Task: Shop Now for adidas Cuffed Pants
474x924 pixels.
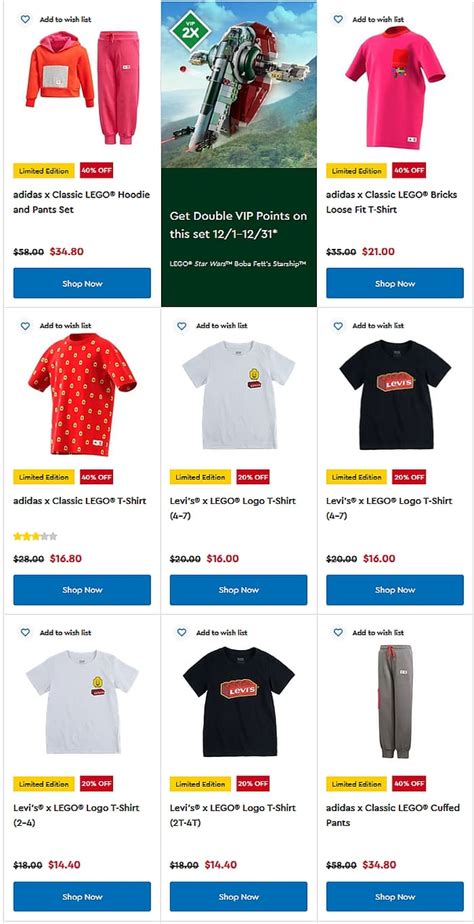Action: [395, 897]
